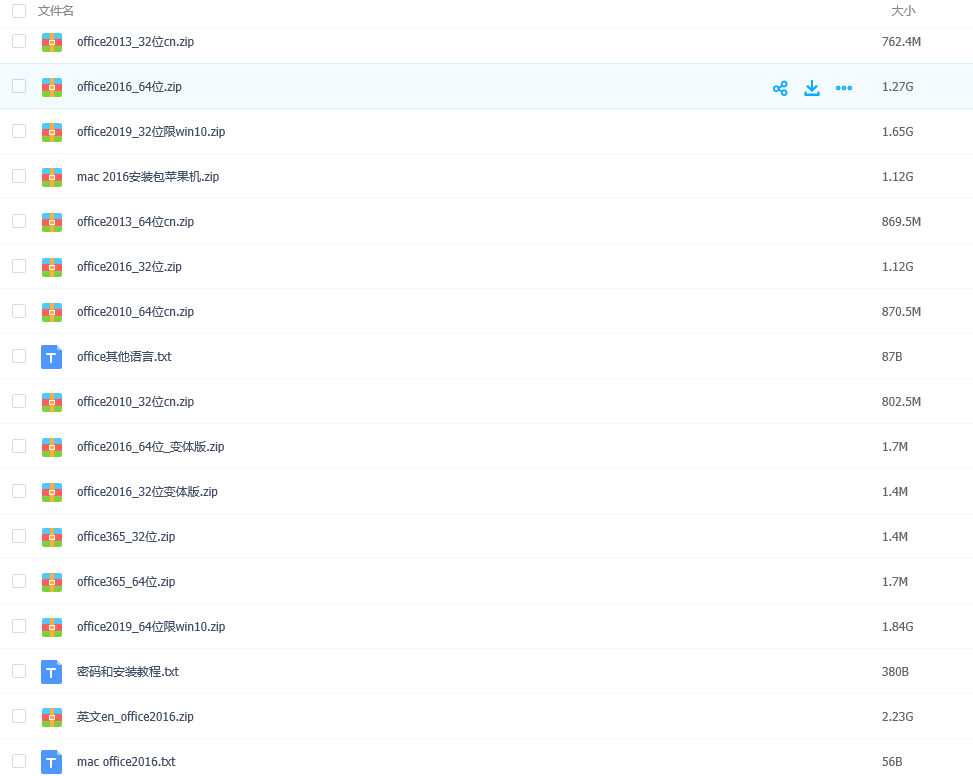Select the checkbox for office2010_64位cn.zip
This screenshot has width=973, height=776.
pyautogui.click(x=19, y=311)
